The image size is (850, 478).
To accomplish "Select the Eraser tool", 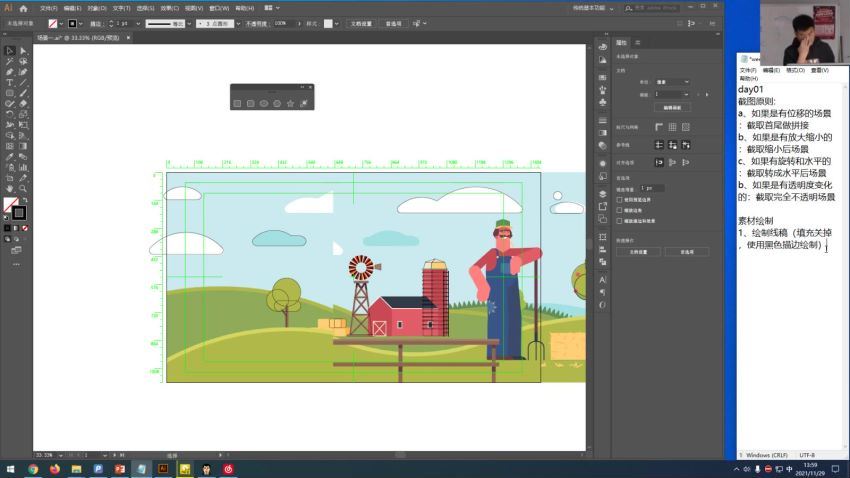I will click(x=23, y=104).
